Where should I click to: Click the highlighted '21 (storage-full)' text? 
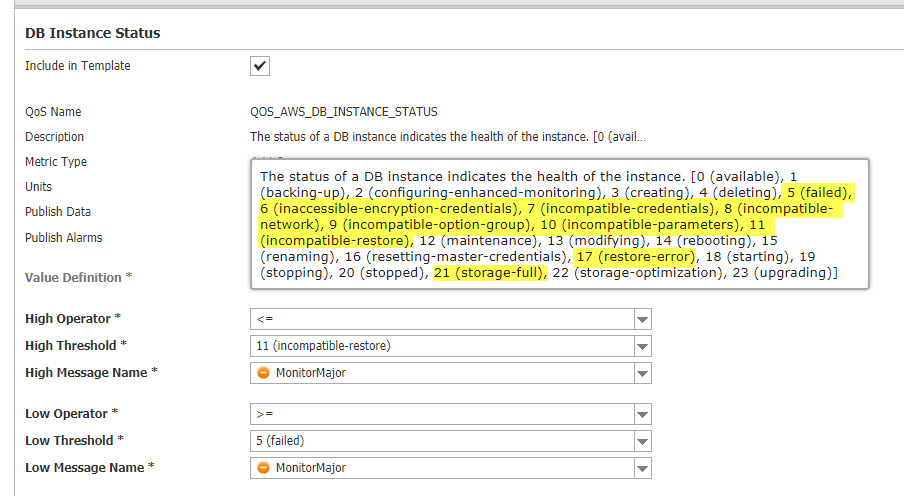tap(489, 273)
